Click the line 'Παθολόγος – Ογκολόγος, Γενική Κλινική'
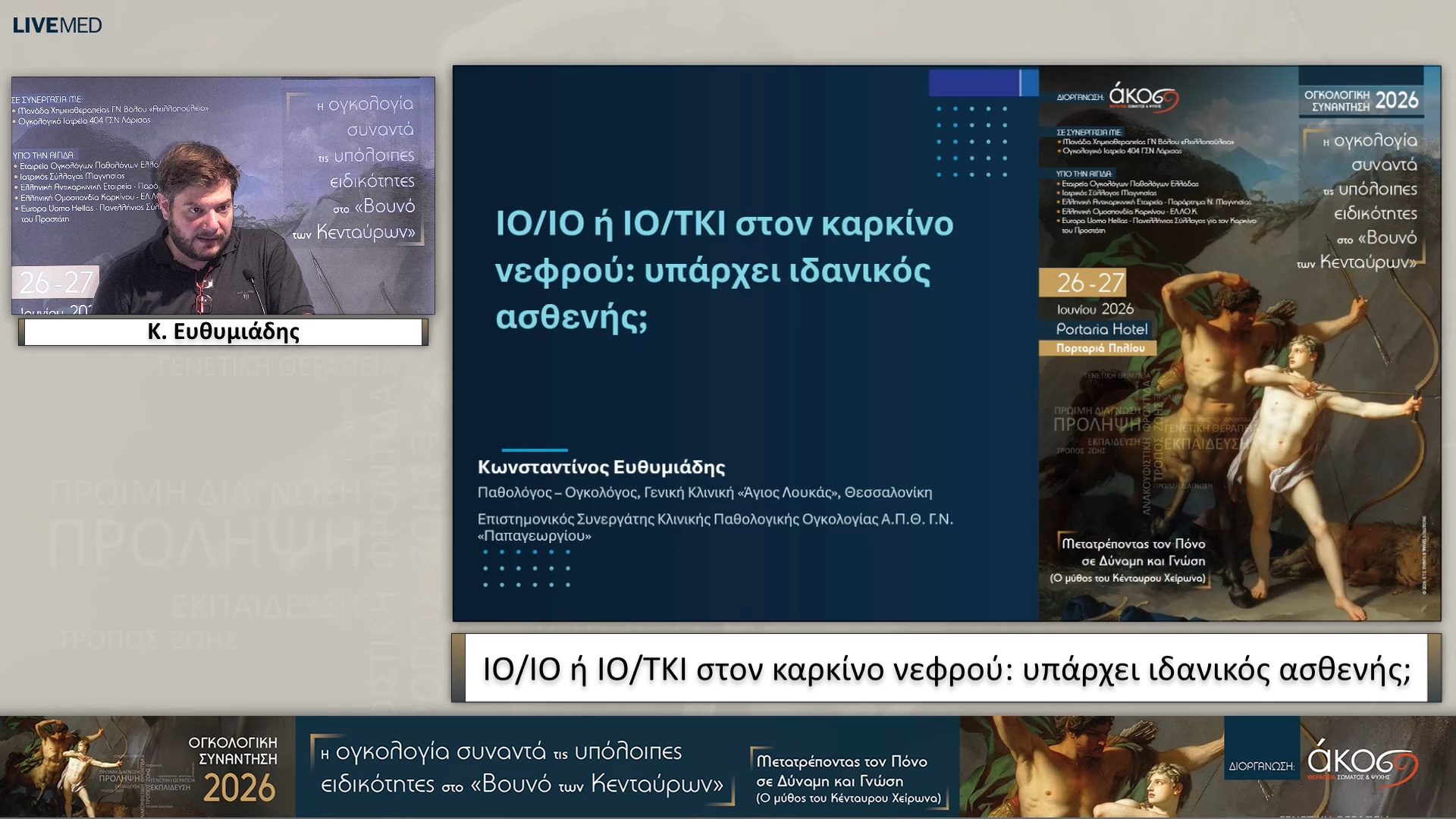The image size is (1456, 819). pyautogui.click(x=704, y=492)
